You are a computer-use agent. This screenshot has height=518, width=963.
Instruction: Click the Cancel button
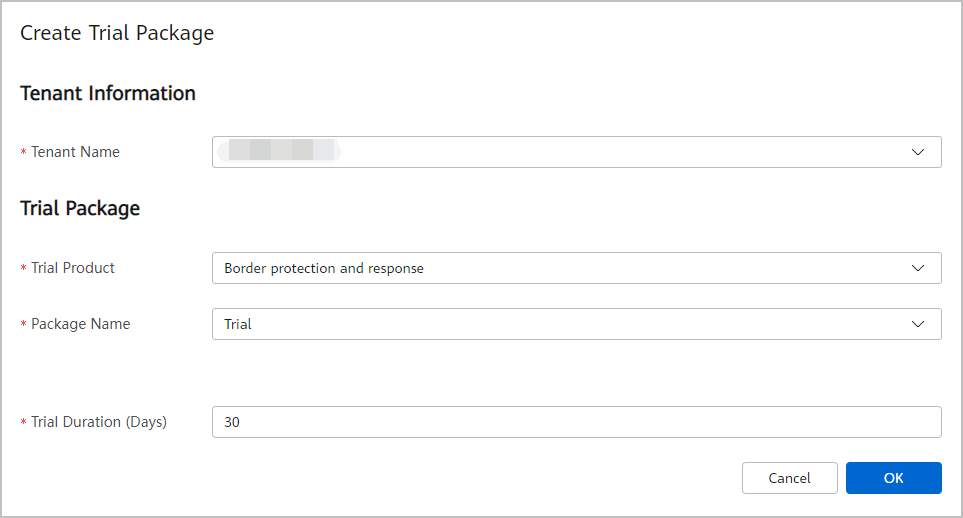point(789,478)
